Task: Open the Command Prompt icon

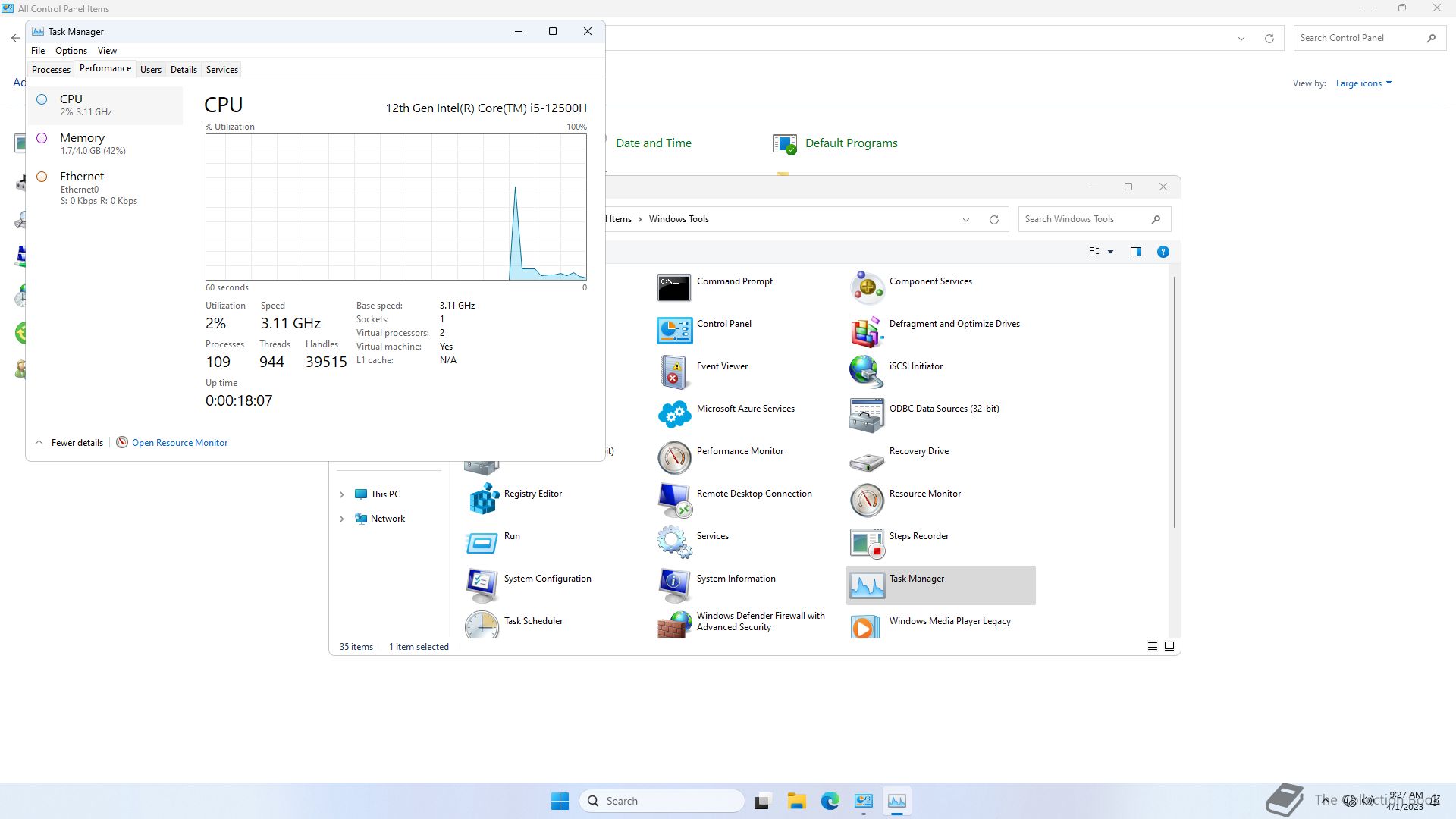Action: [673, 287]
